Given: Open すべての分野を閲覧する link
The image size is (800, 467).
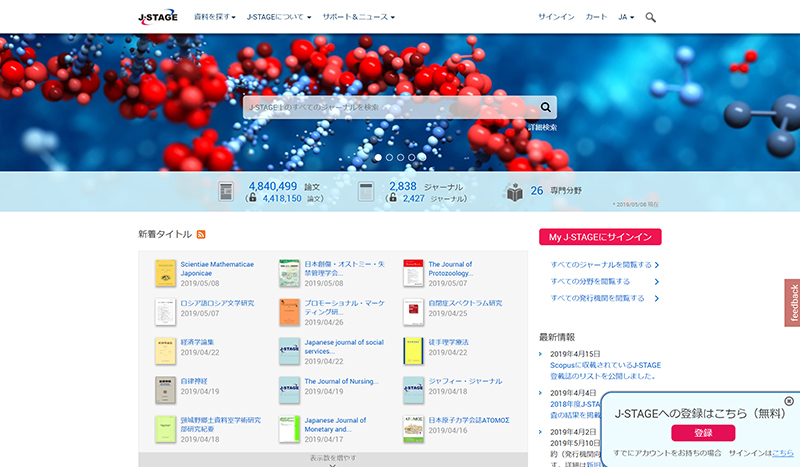Looking at the screenshot, I should pyautogui.click(x=605, y=281).
